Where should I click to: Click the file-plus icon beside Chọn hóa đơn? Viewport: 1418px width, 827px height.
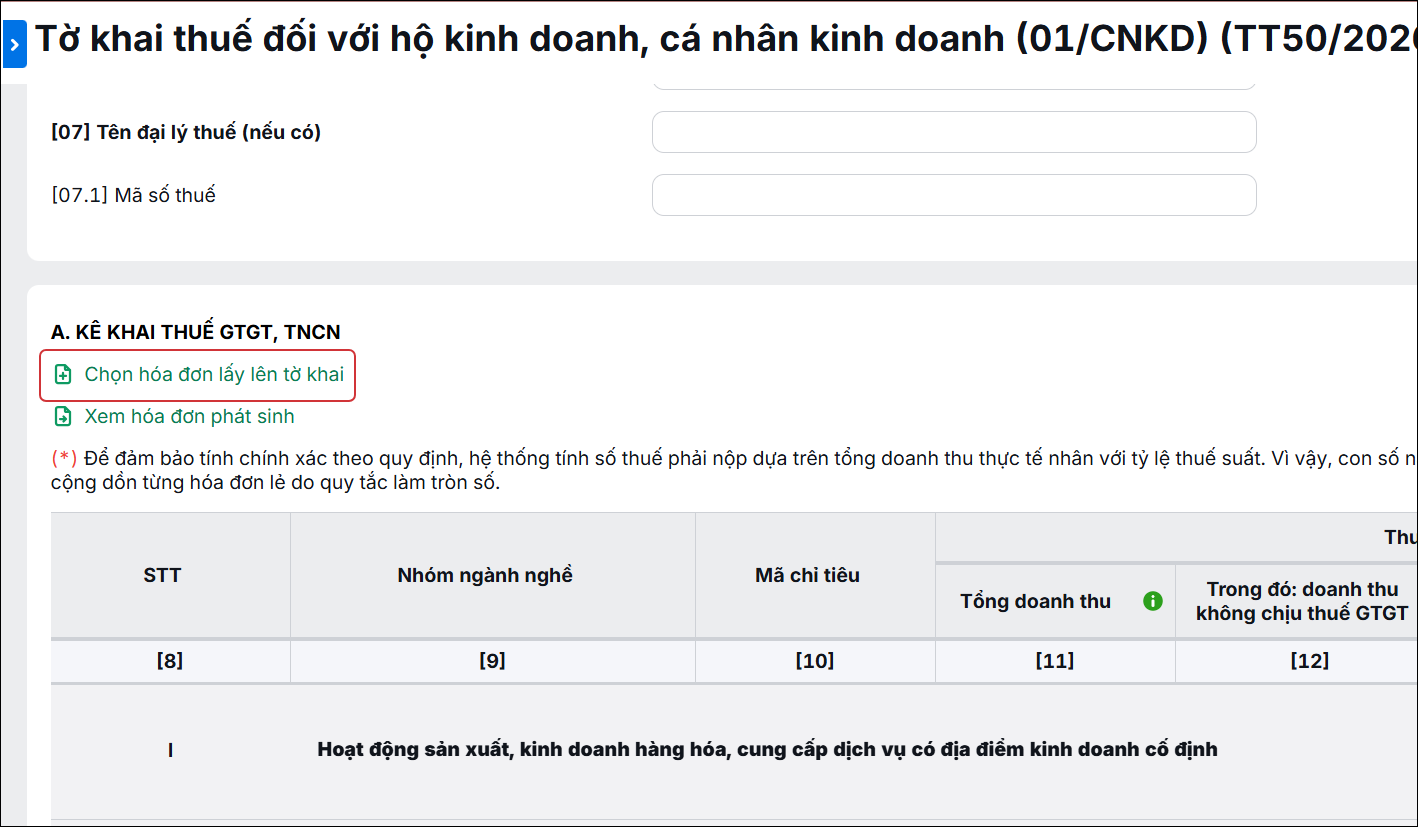(x=63, y=375)
